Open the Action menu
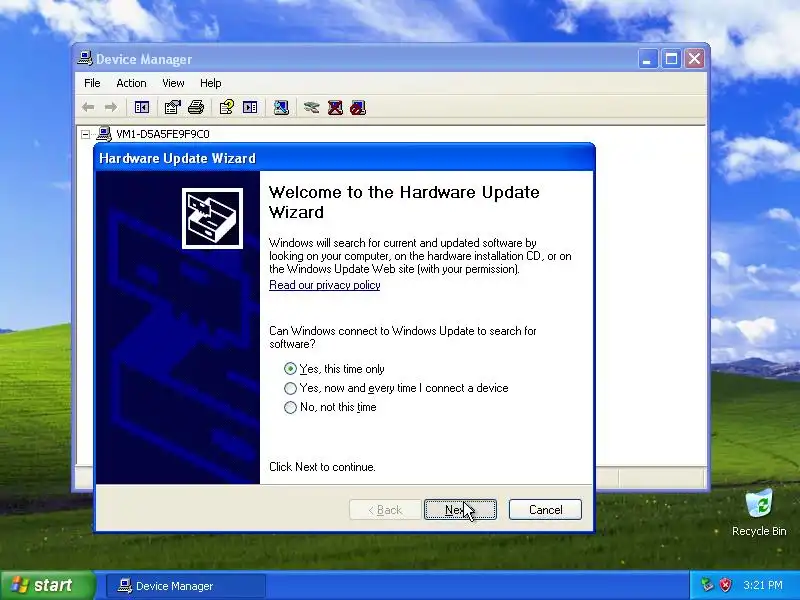 pyautogui.click(x=131, y=83)
